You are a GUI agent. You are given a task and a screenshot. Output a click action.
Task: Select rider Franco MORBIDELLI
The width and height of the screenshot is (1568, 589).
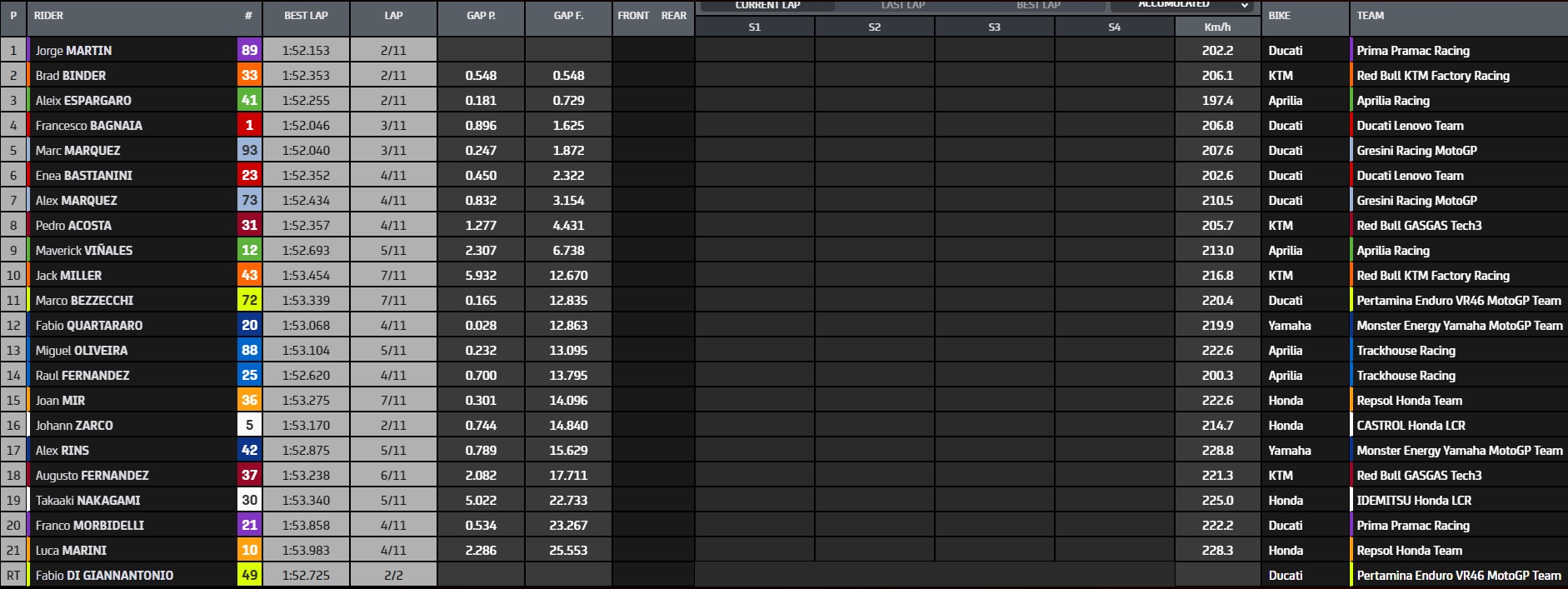coord(89,526)
